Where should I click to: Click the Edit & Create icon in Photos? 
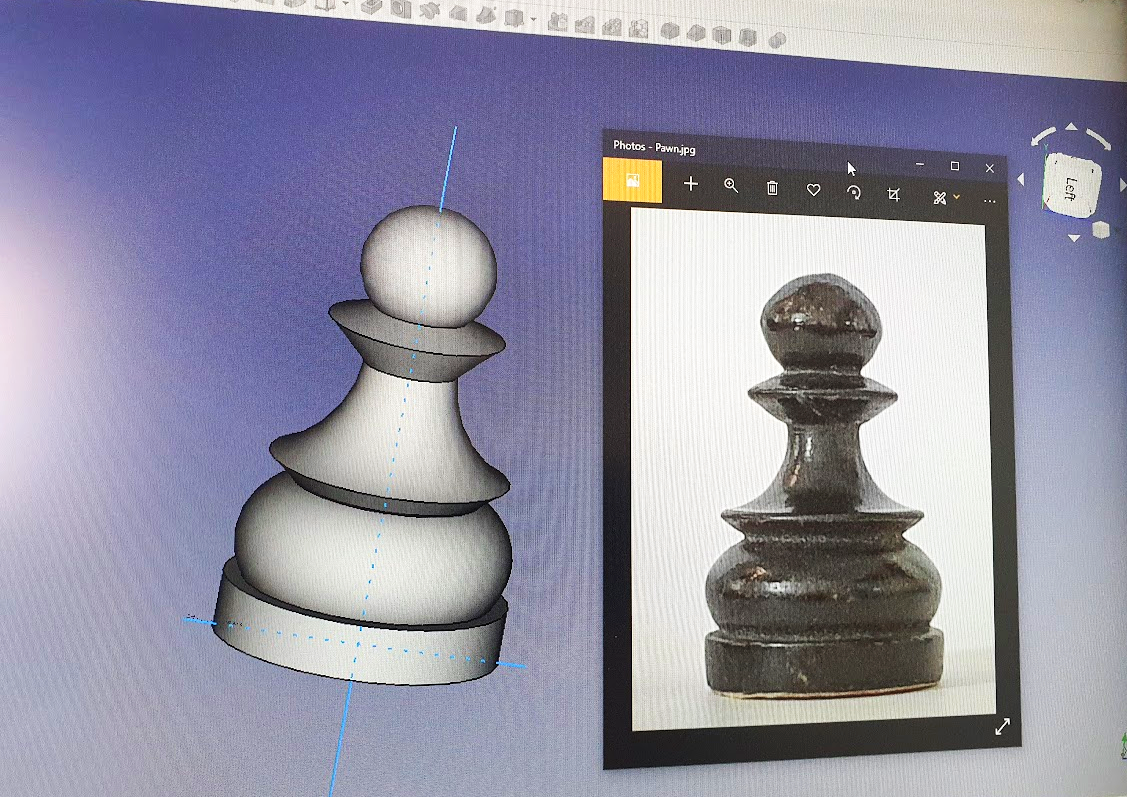tap(939, 198)
